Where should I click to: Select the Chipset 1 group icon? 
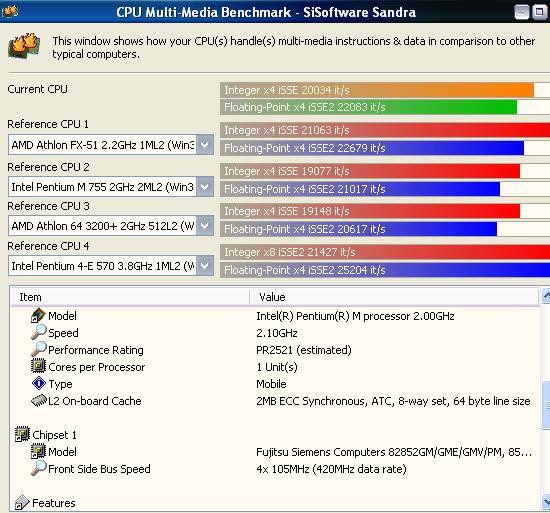pos(22,434)
